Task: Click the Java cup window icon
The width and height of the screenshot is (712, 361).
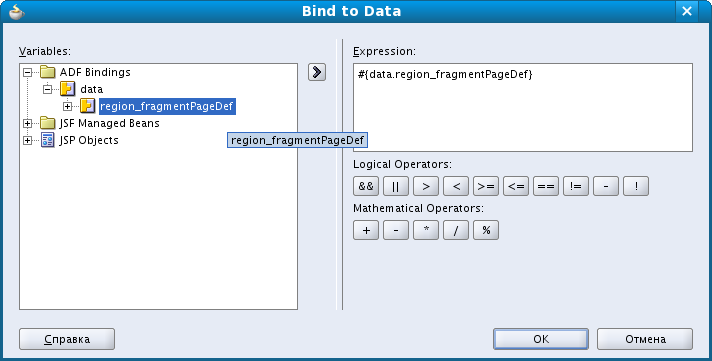Action: 16,11
